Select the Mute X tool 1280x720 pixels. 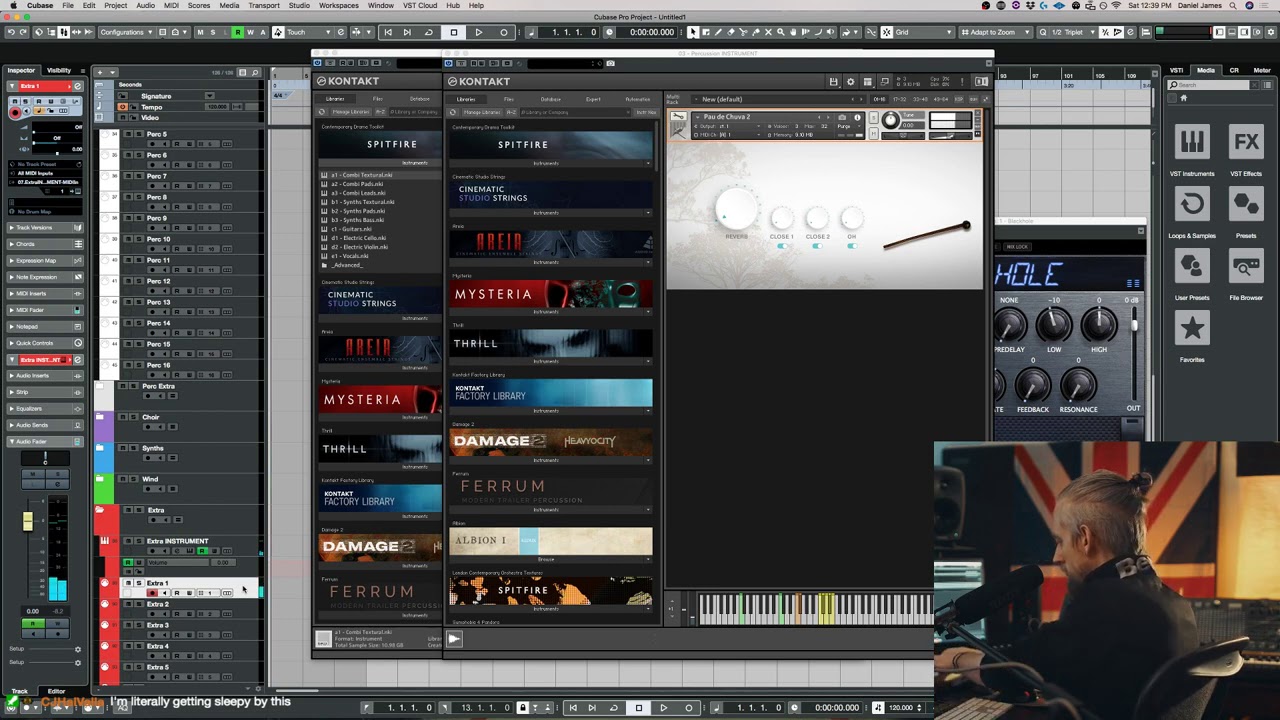(768, 32)
